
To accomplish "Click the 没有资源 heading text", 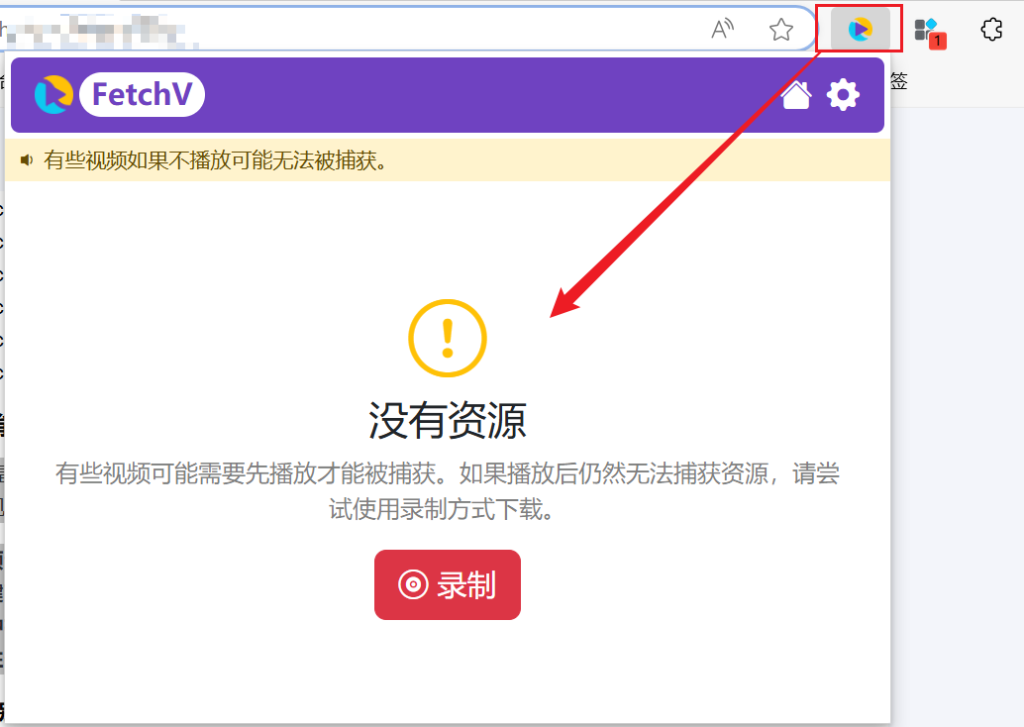I will pos(446,421).
